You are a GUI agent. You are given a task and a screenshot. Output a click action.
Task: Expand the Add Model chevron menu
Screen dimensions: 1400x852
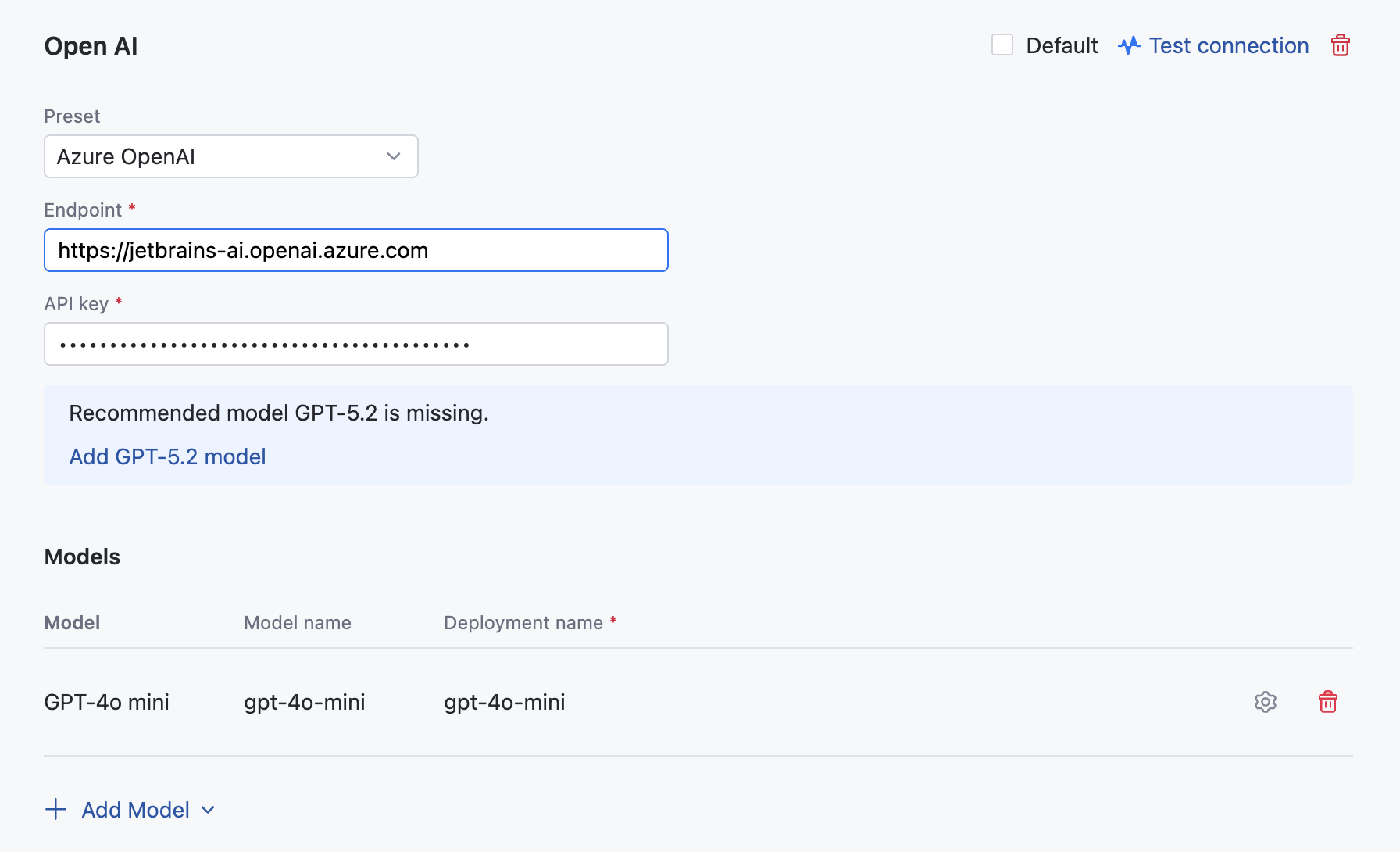[208, 810]
